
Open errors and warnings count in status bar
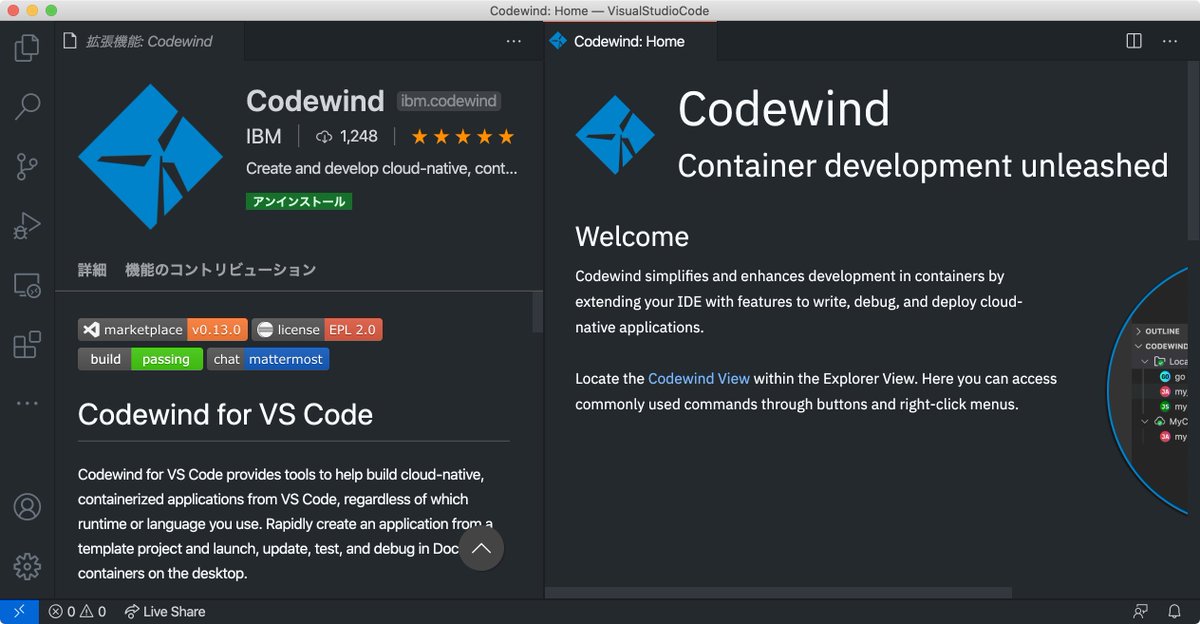click(x=77, y=612)
